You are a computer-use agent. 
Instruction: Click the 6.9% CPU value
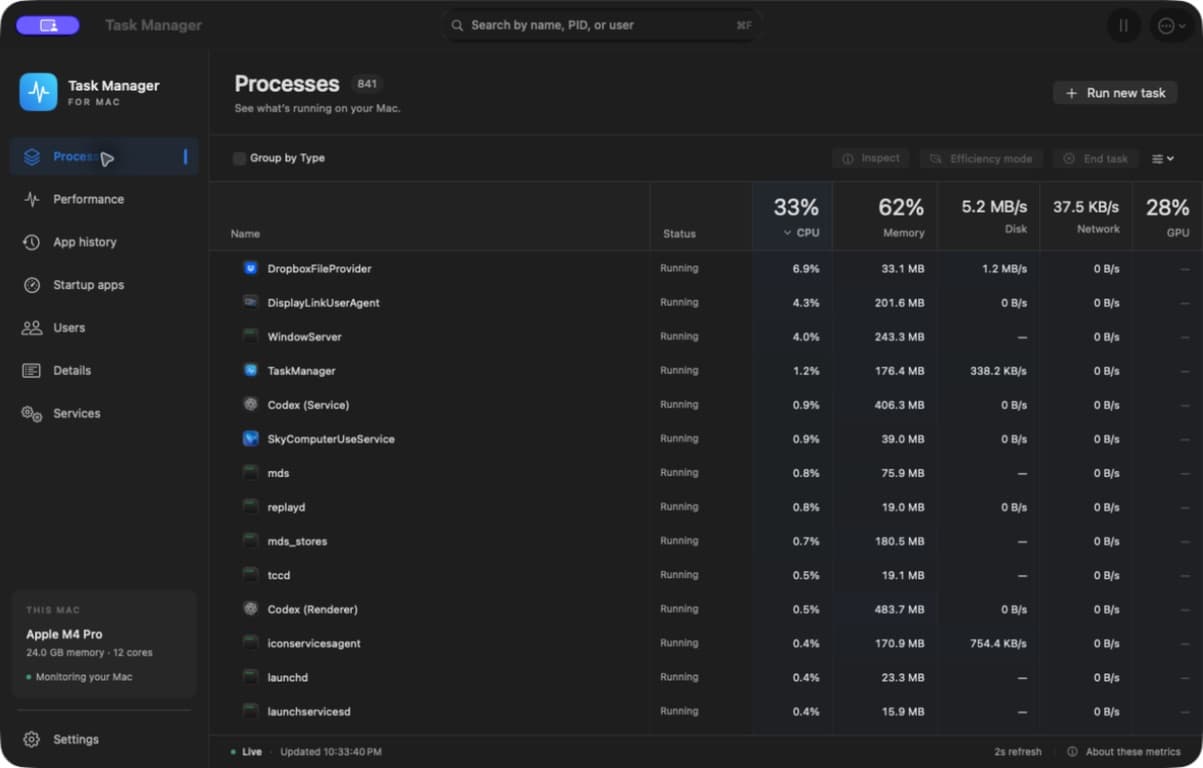click(x=806, y=269)
